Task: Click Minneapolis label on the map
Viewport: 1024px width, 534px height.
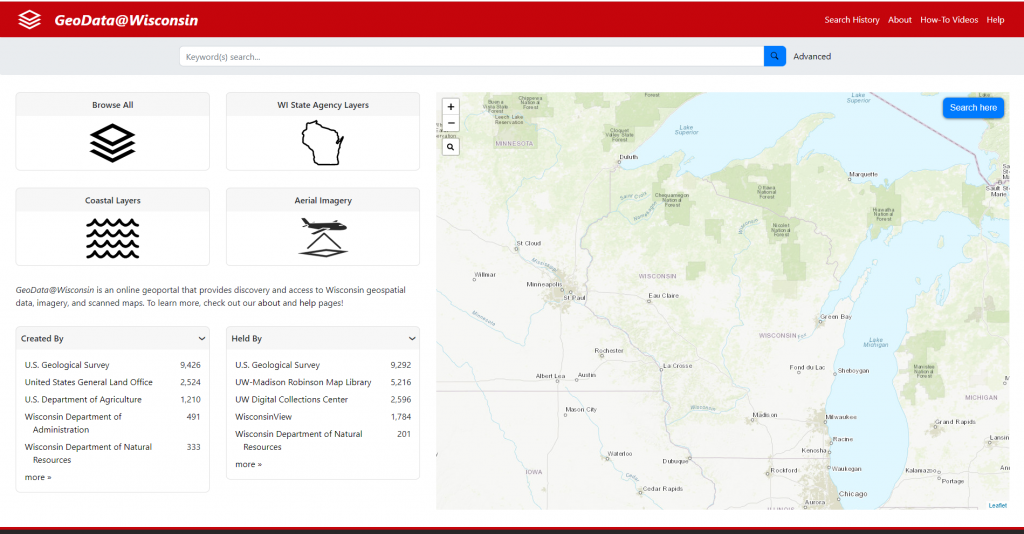Action: [x=544, y=284]
